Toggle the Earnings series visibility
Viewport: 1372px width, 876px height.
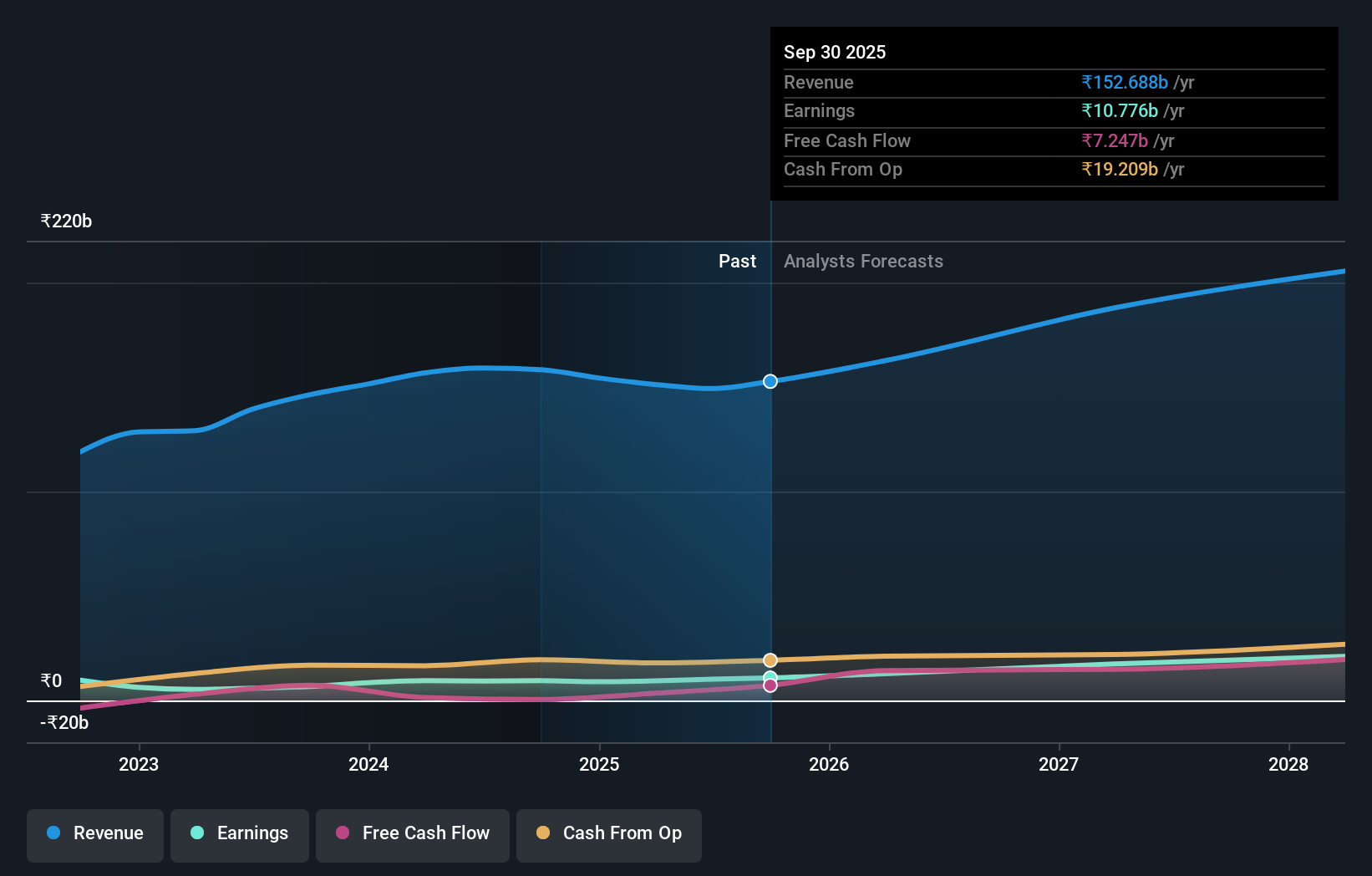239,833
